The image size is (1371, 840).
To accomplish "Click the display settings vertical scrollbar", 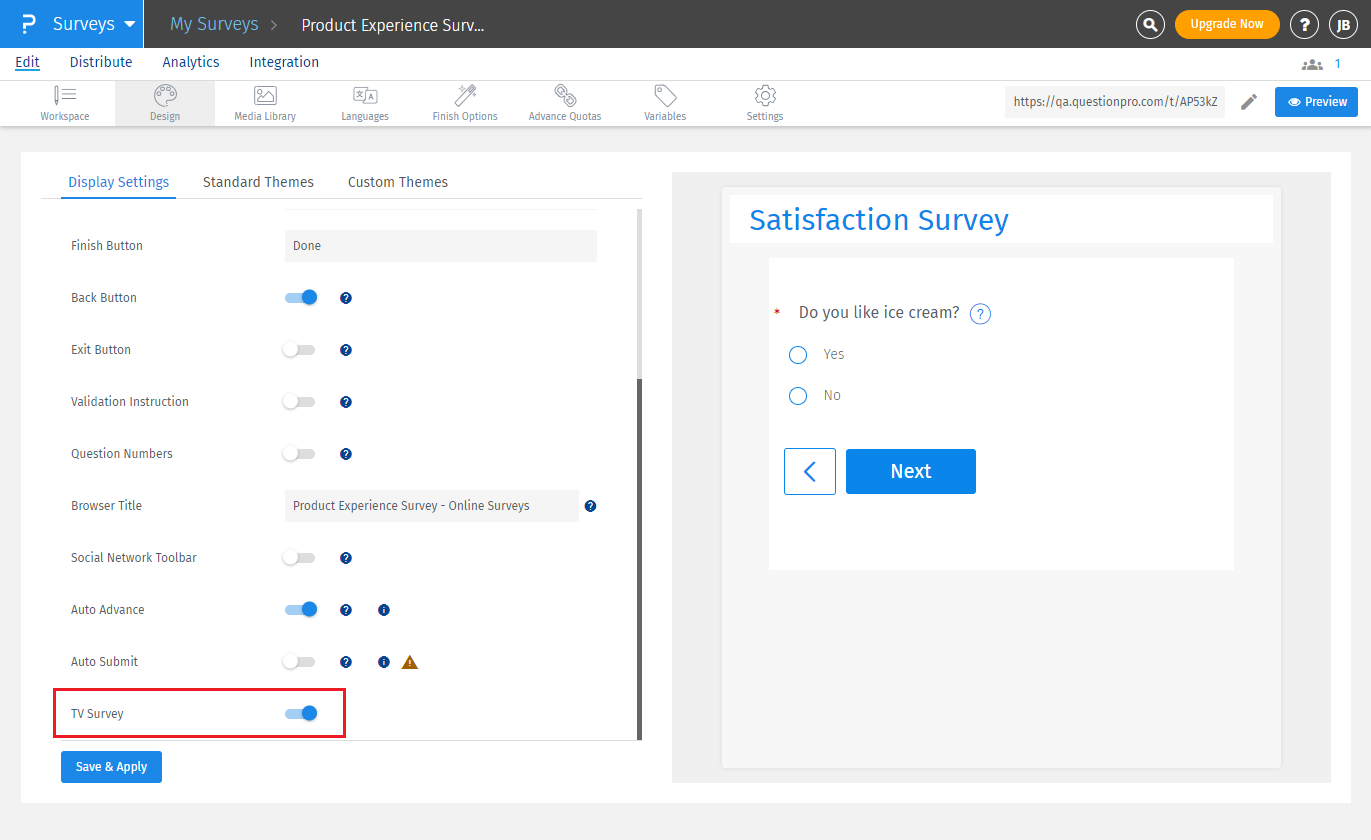I will pyautogui.click(x=640, y=559).
